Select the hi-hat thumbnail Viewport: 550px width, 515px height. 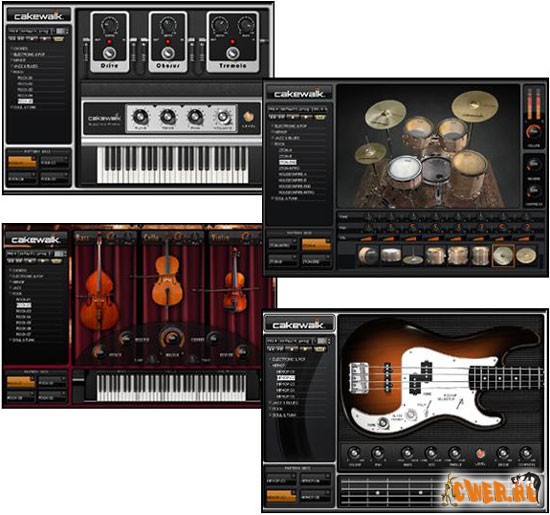[x=413, y=256]
